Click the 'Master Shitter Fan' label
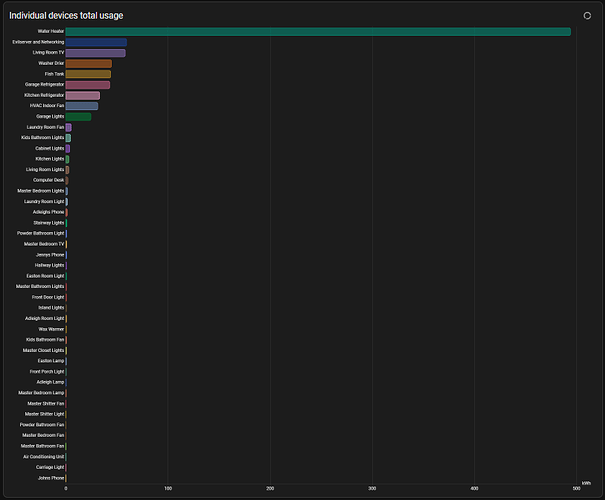605x500 pixels. (46, 404)
